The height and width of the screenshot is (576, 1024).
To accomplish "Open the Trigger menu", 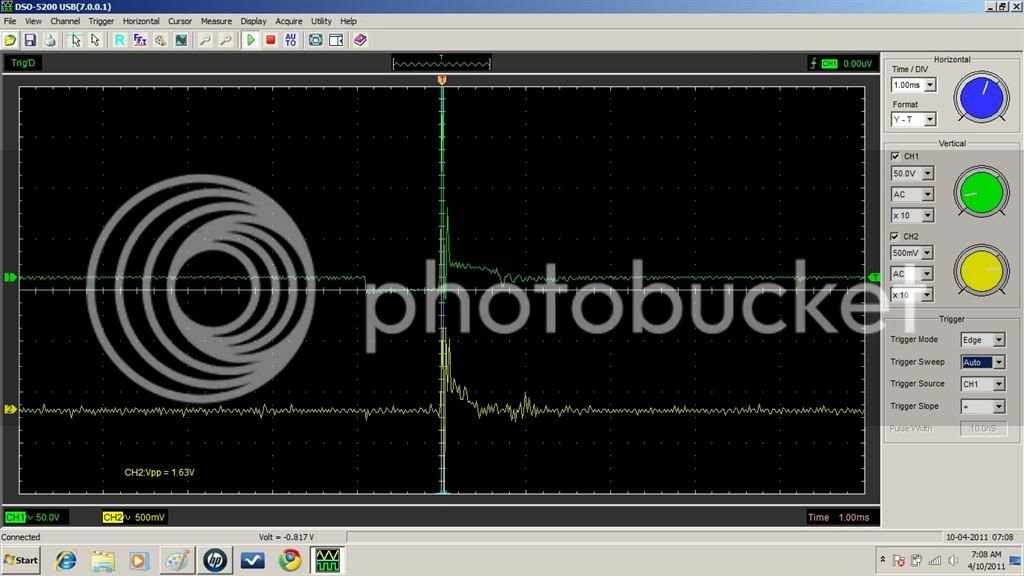I will 101,21.
